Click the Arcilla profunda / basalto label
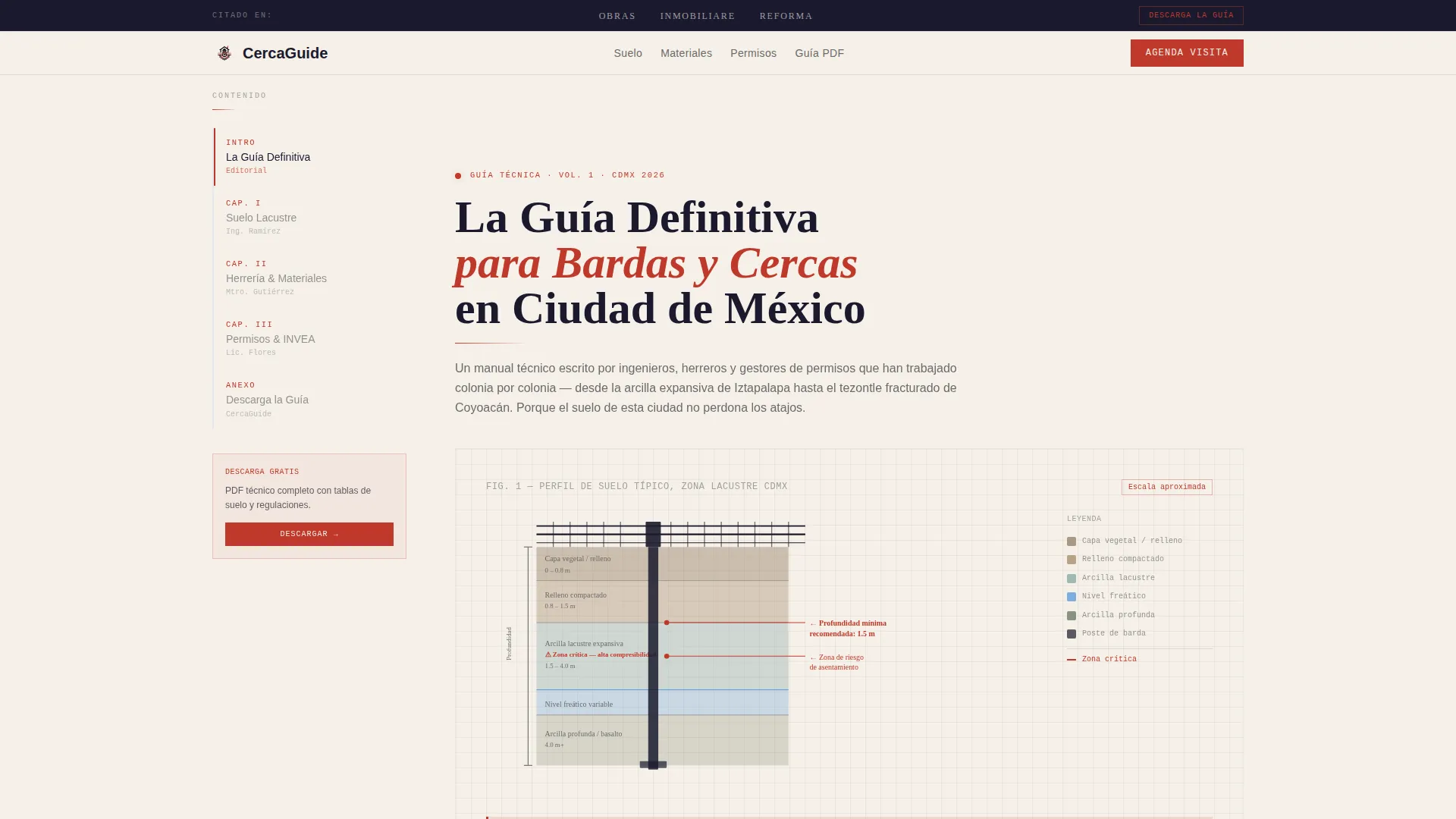Viewport: 1456px width, 819px height. pyautogui.click(x=583, y=734)
